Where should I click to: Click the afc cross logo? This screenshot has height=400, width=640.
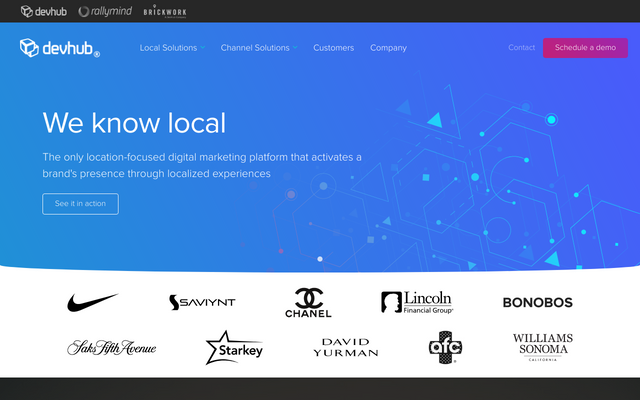(445, 347)
